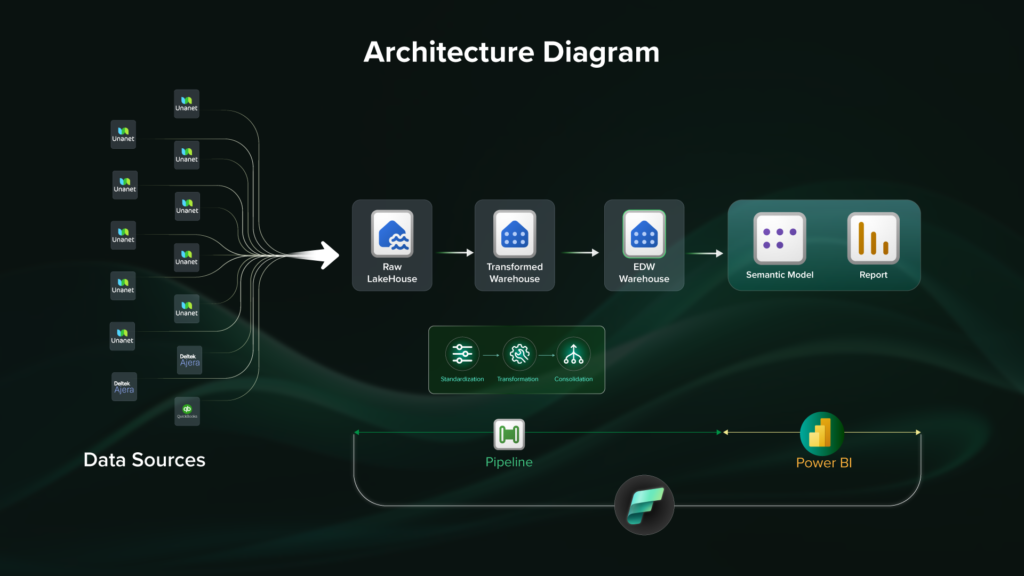Select the Data Sources label
This screenshot has width=1024, height=576.
[x=144, y=460]
